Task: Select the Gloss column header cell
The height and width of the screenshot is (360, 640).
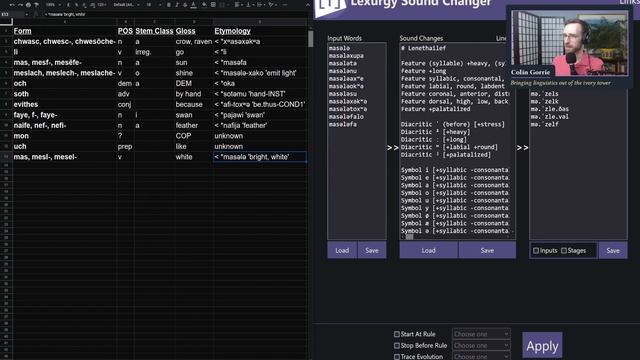Action: point(194,31)
